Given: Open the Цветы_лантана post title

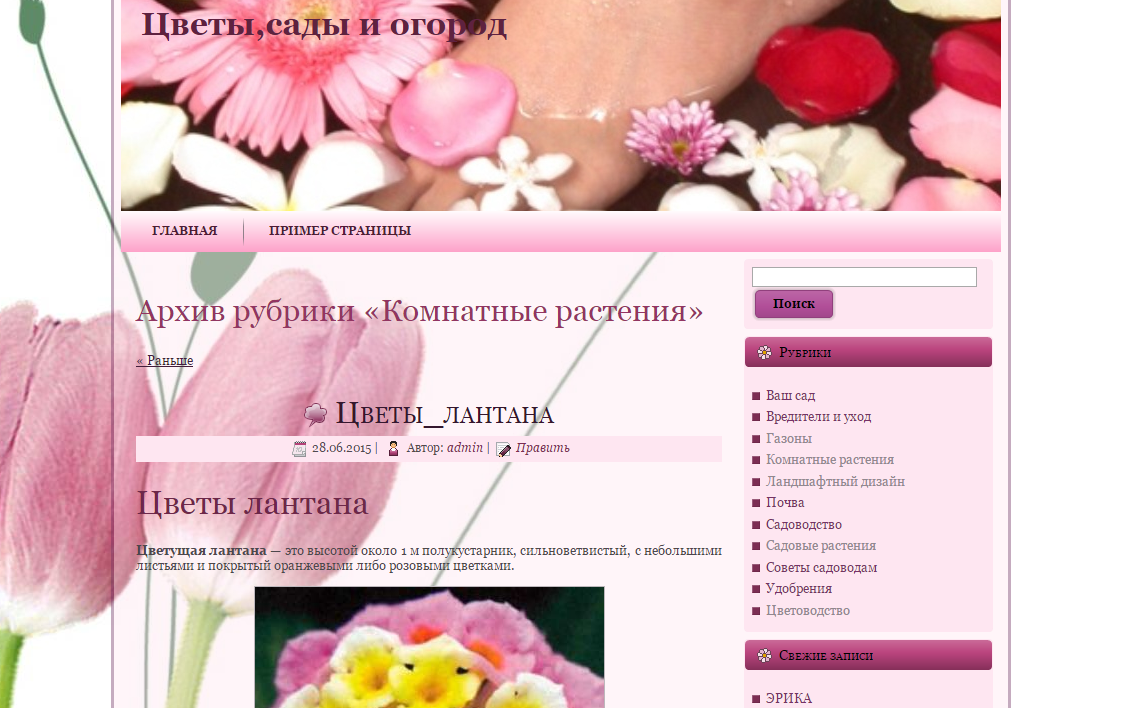Looking at the screenshot, I should (444, 415).
